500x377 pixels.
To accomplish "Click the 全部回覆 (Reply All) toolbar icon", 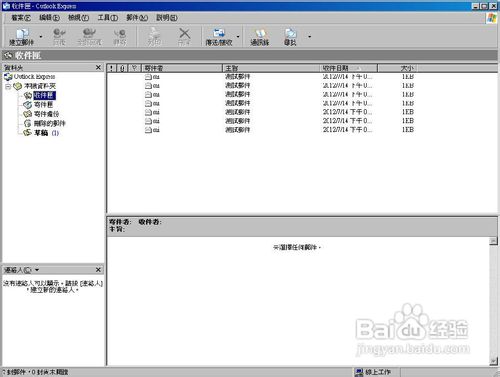I will tap(89, 37).
